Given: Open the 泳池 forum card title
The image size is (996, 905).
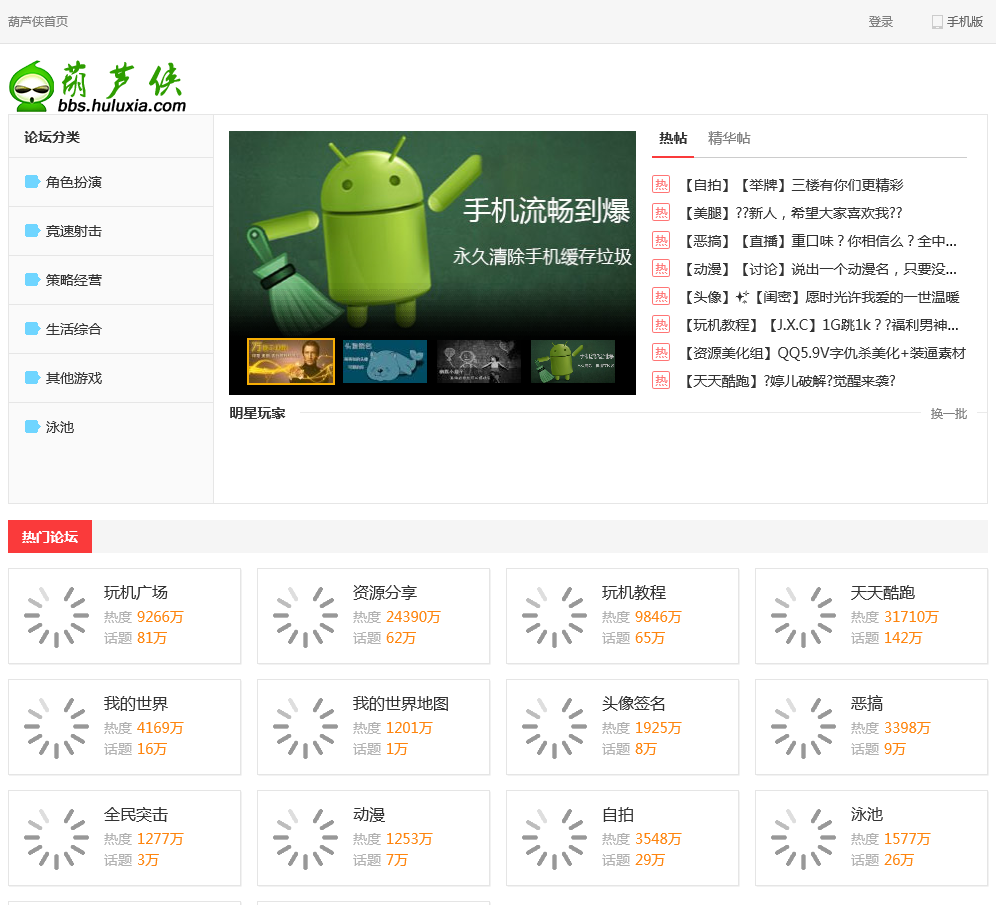Looking at the screenshot, I should [867, 815].
